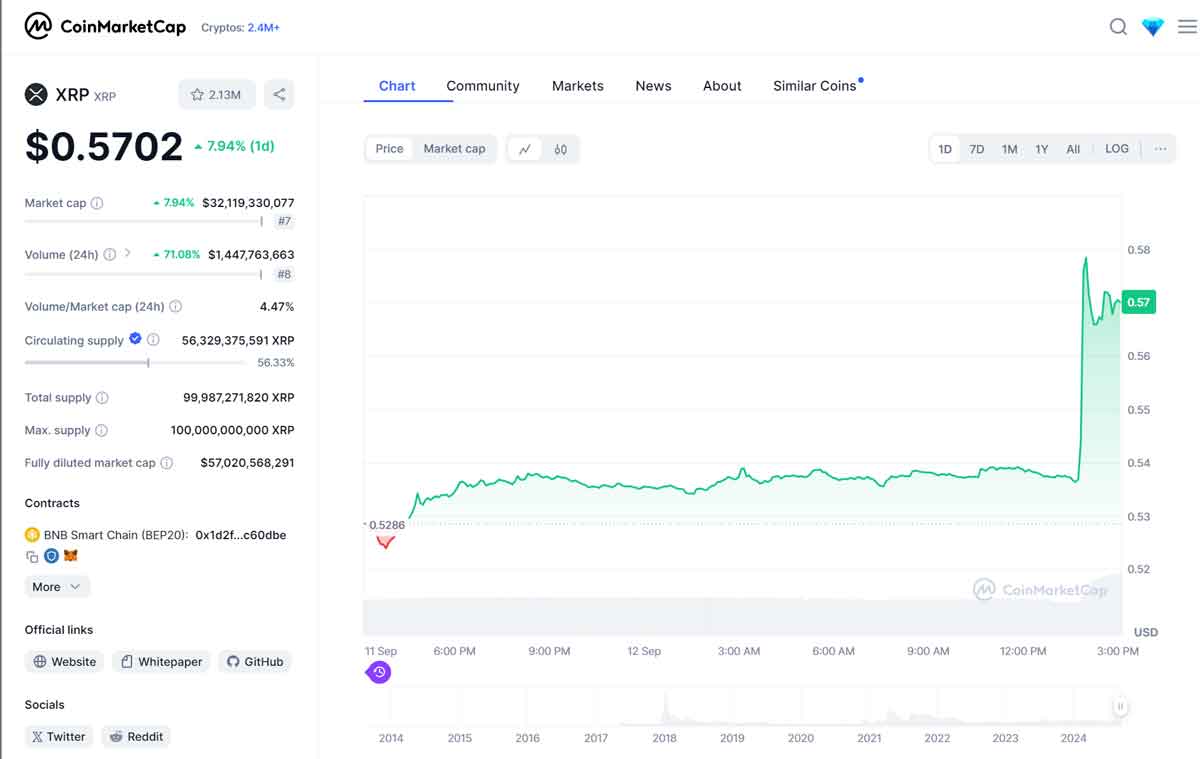
Task: Click the Max. supply info icon
Action: 101,431
